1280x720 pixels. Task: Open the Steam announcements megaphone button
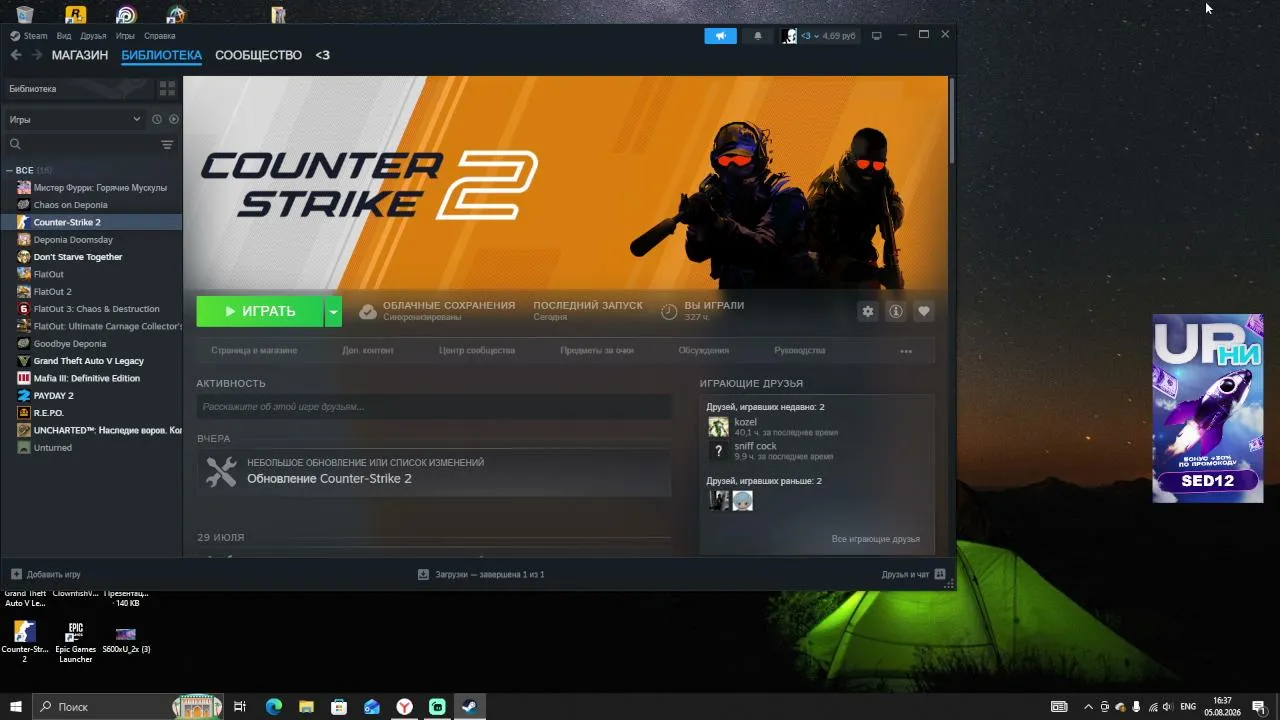tap(720, 36)
